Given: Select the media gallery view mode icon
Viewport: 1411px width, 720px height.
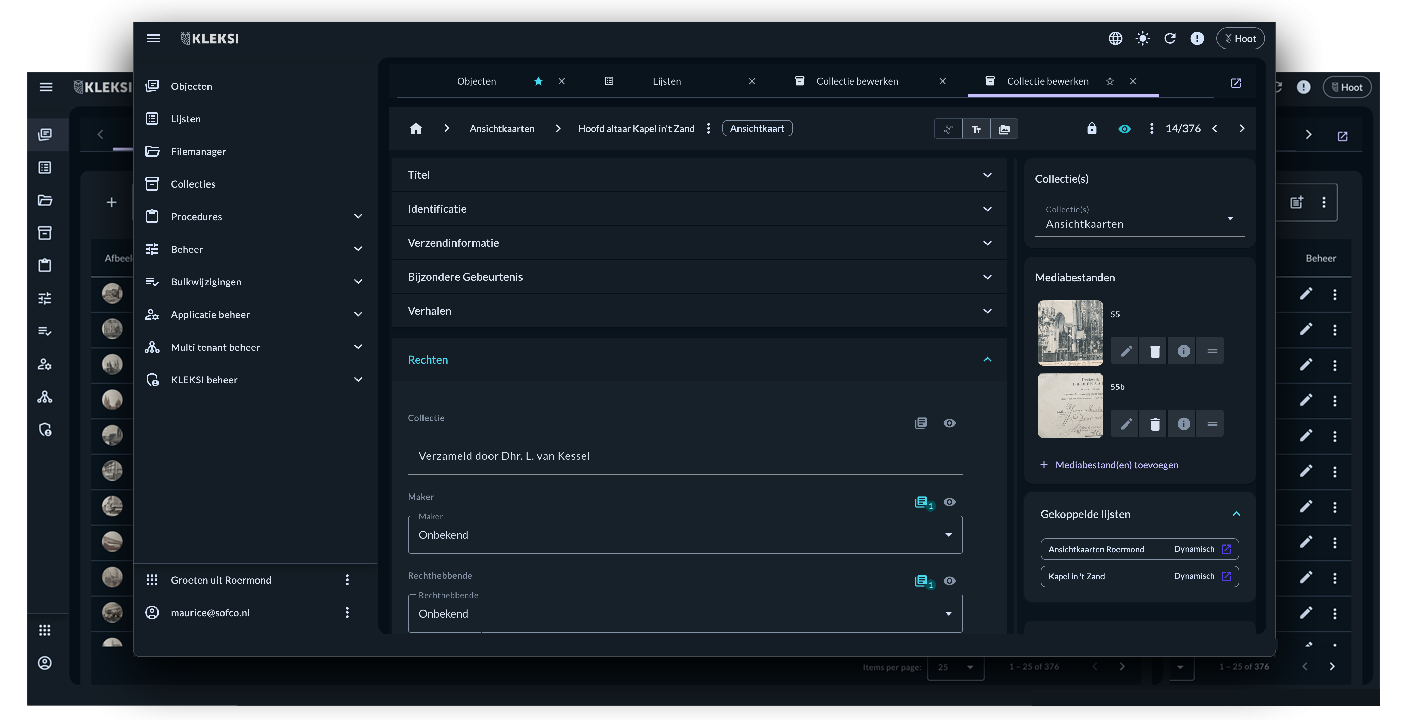Looking at the screenshot, I should (1004, 129).
